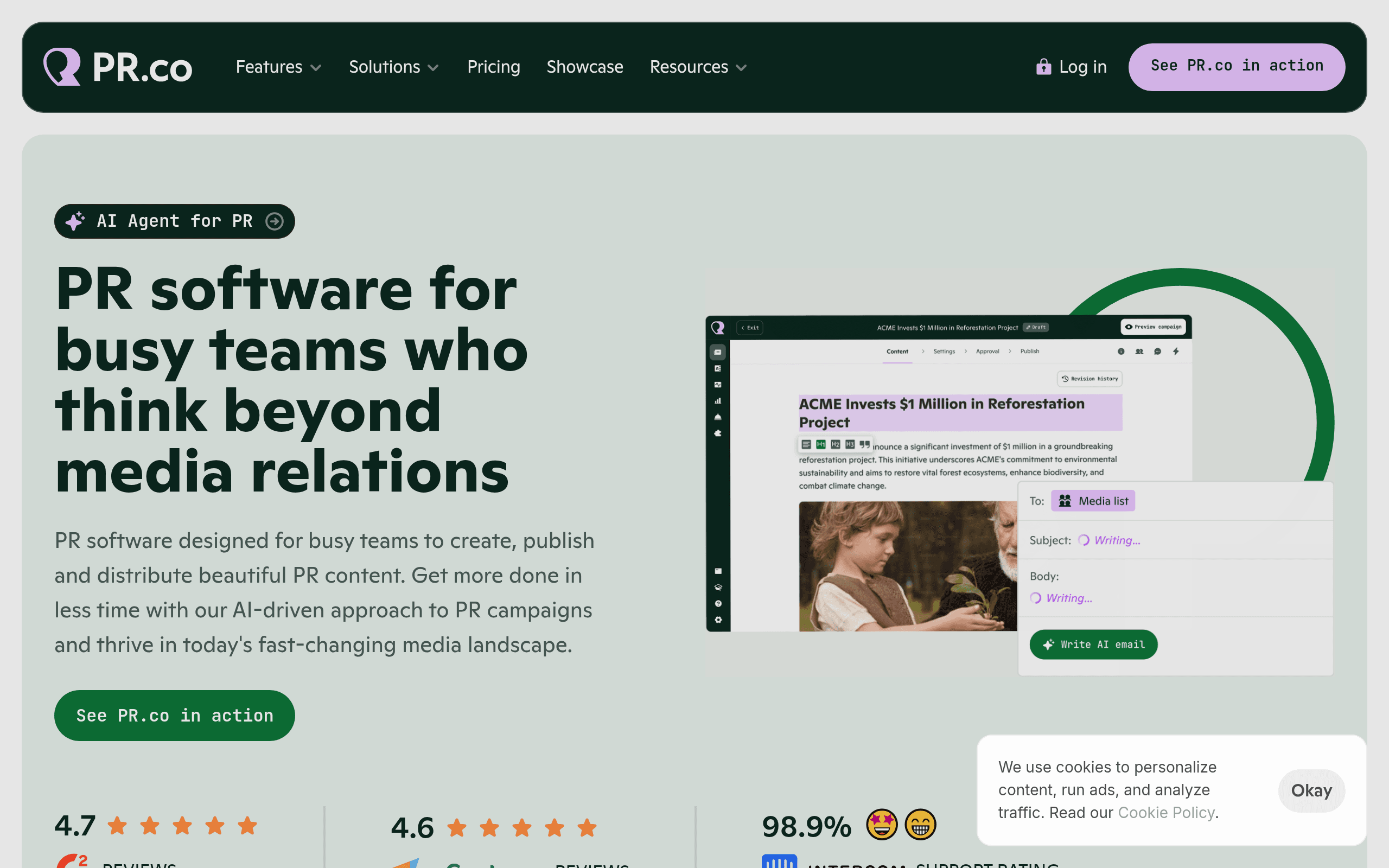Click the Body field showing Writing...
This screenshot has height=868, width=1389.
(1175, 588)
